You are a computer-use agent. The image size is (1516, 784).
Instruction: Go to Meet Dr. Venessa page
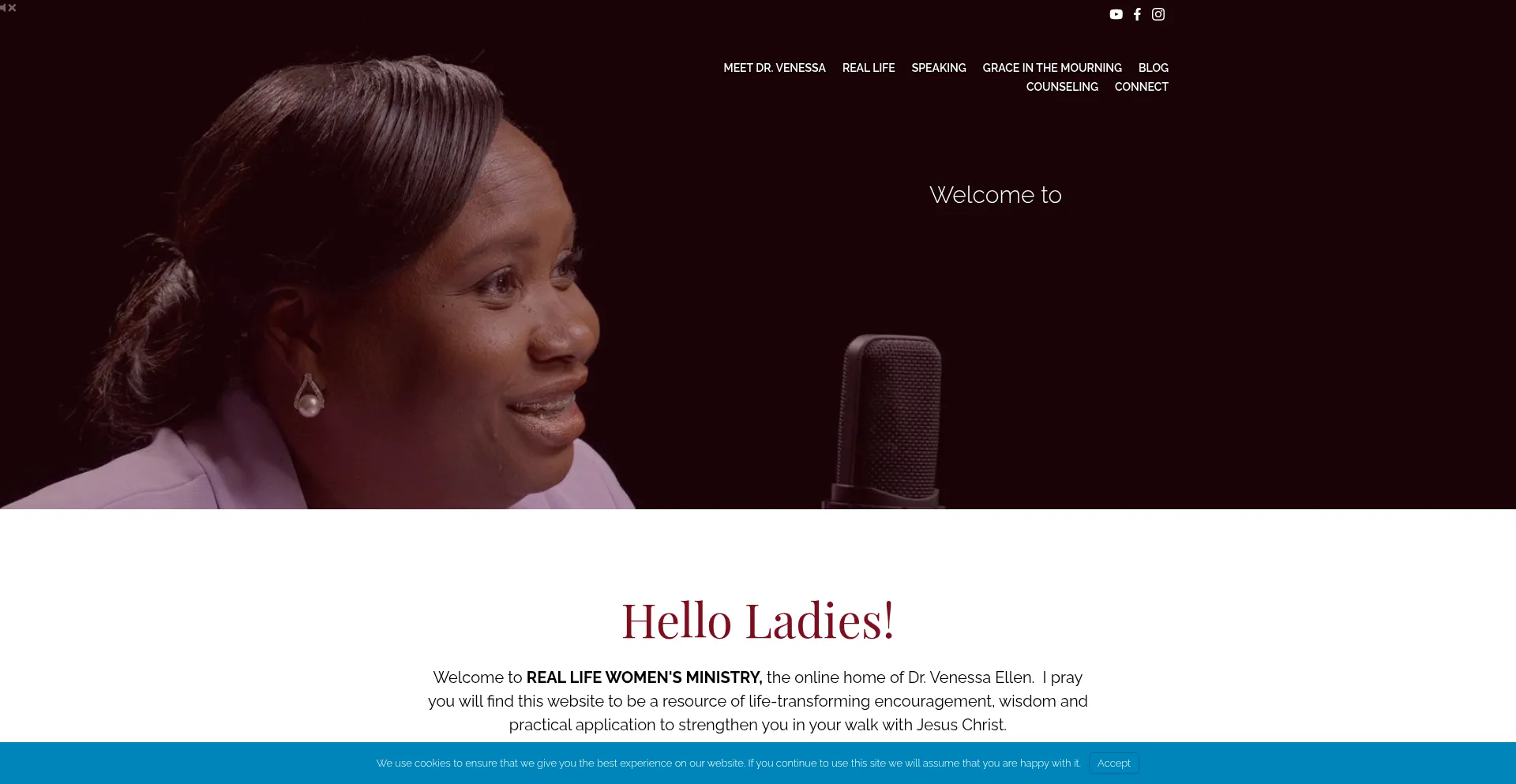tap(775, 68)
